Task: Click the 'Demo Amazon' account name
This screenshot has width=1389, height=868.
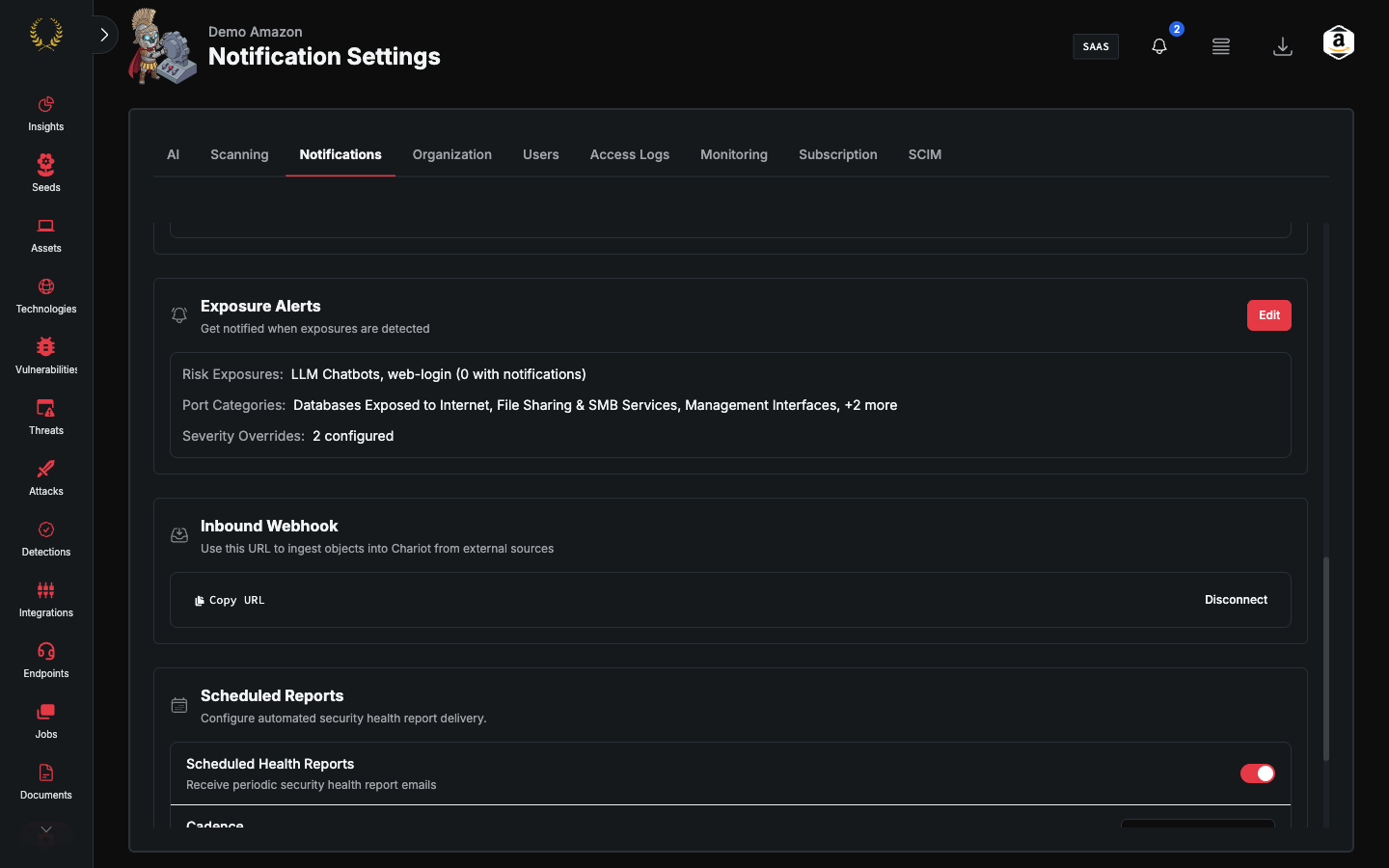Action: tap(256, 32)
